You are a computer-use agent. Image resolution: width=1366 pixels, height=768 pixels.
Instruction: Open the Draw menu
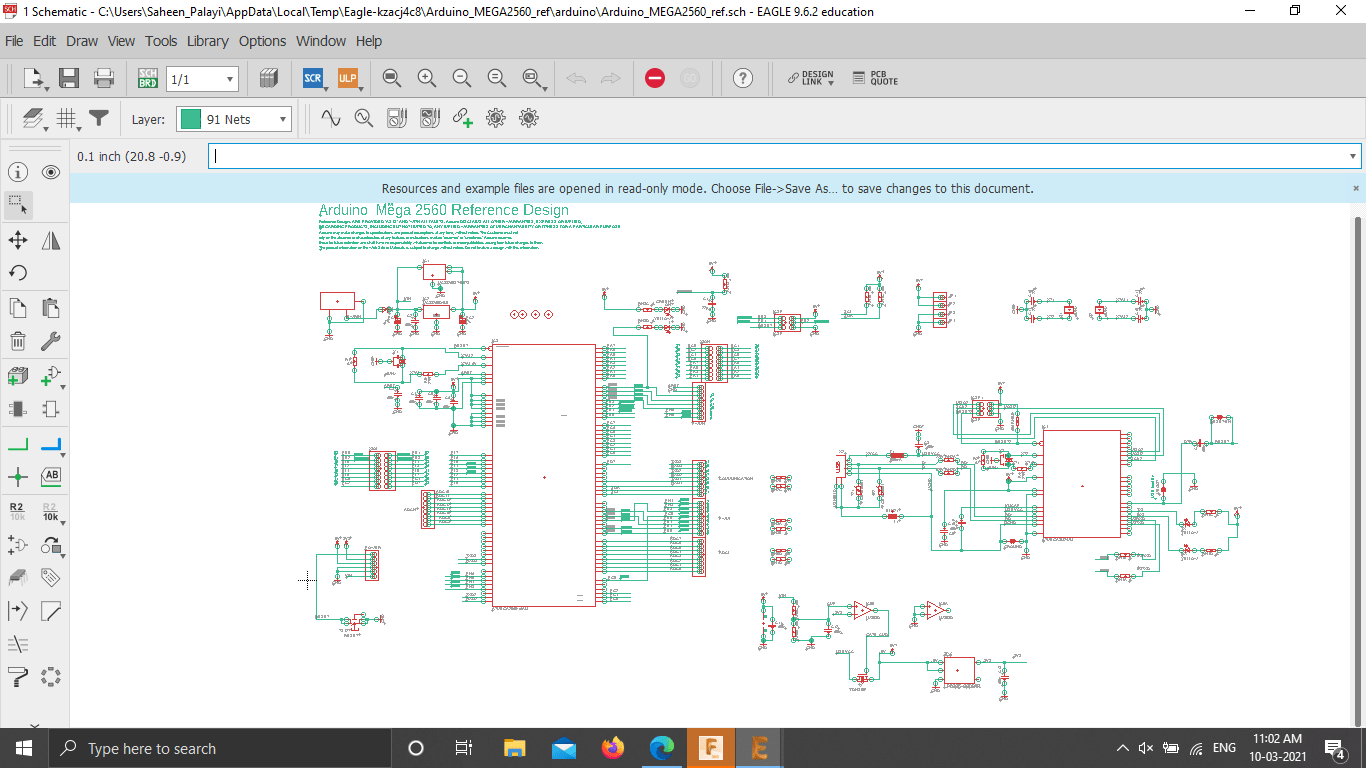(82, 41)
